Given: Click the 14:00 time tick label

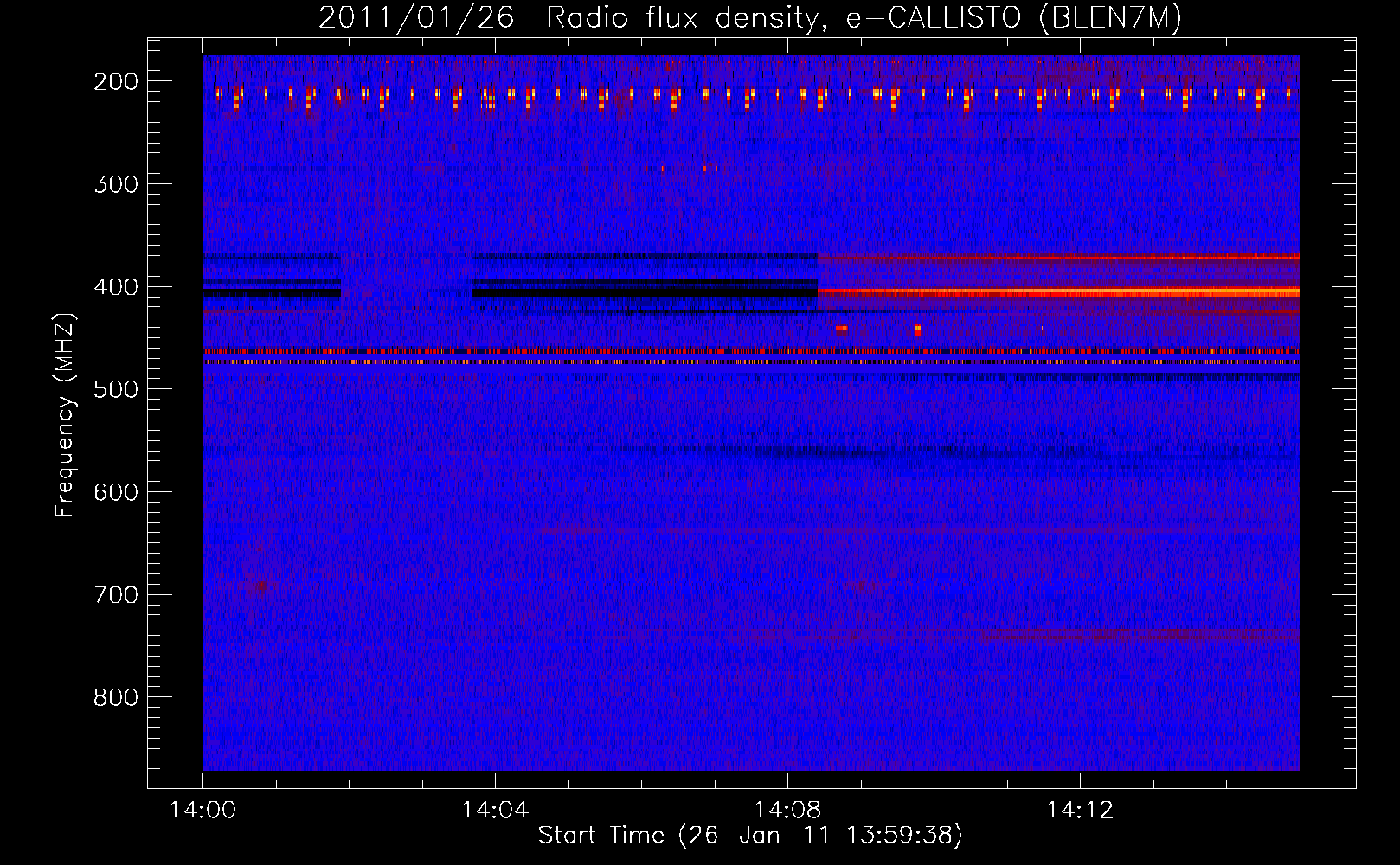Looking at the screenshot, I should (203, 811).
